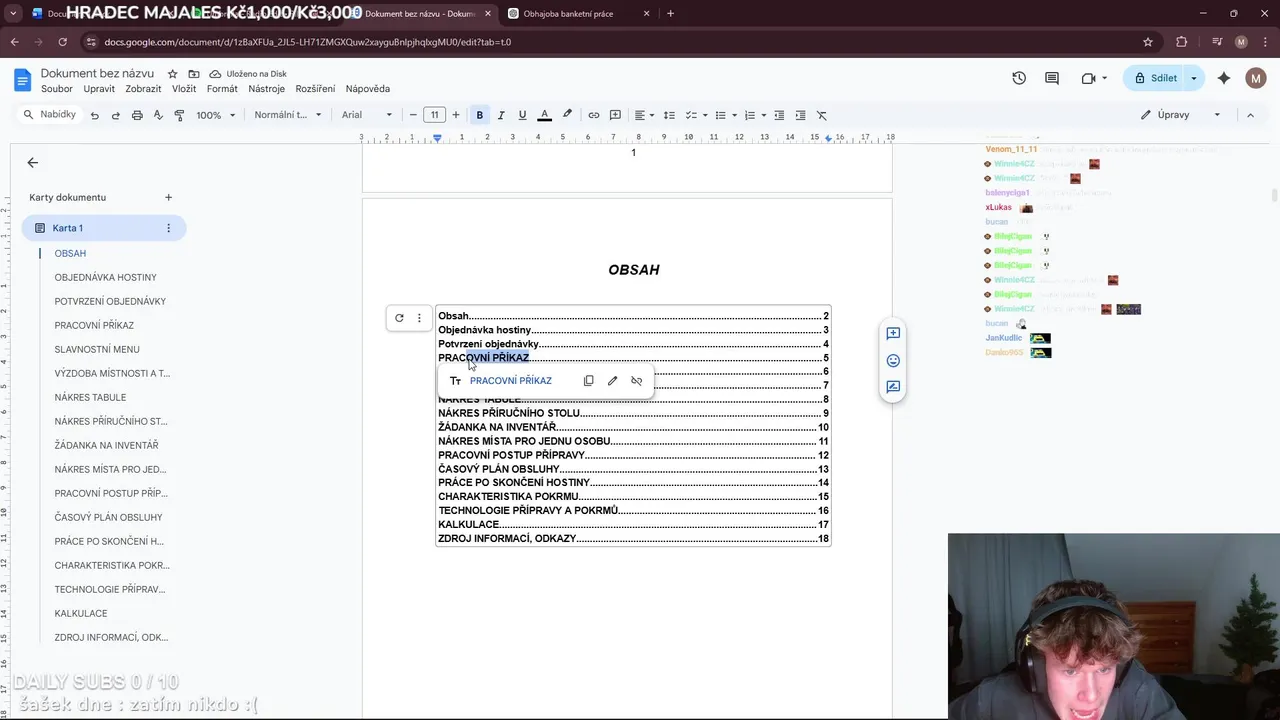This screenshot has height=720, width=1280.
Task: Open paragraph style Normální text dropdown
Action: (x=288, y=115)
